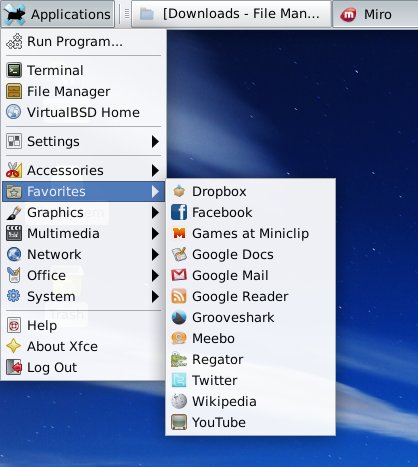Click the Wikipedia text label
The image size is (418, 467).
coord(224,401)
